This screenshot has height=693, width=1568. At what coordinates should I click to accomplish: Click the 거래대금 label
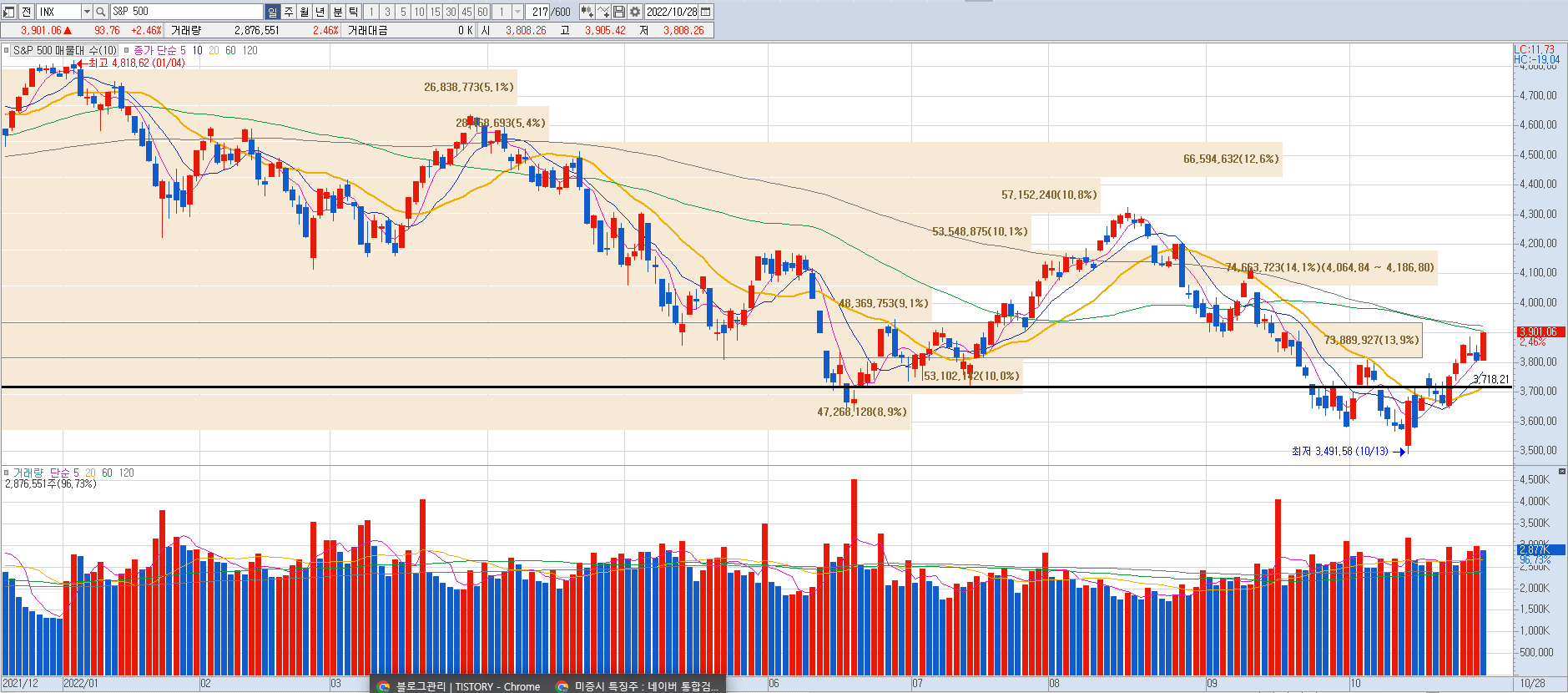coord(367,30)
